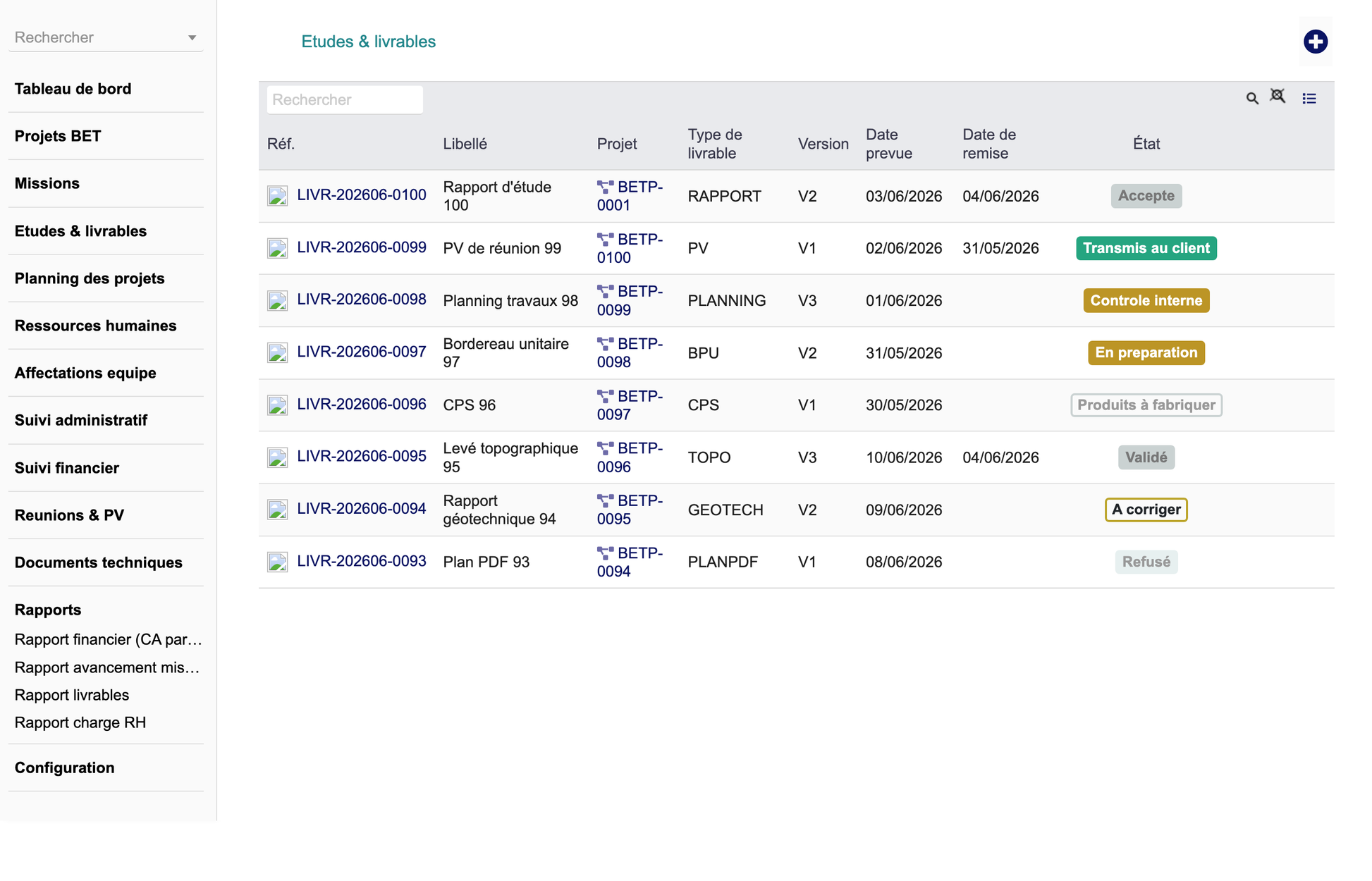The image size is (1372, 881).
Task: Click the Produits à fabriquer status badge
Action: [1146, 405]
